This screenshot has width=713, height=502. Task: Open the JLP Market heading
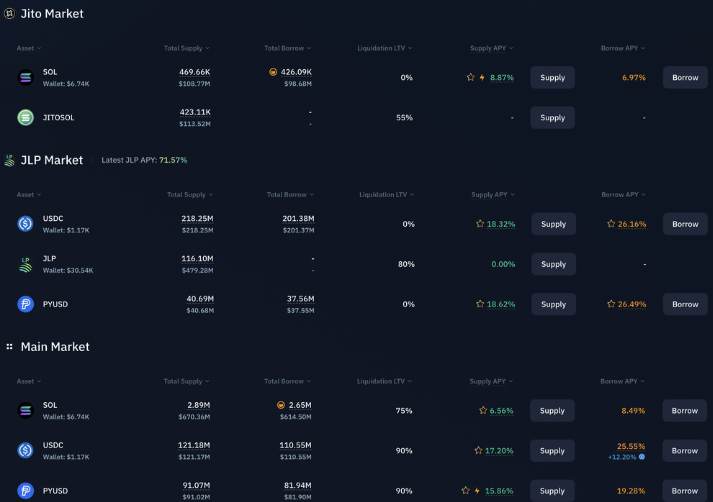click(x=51, y=160)
